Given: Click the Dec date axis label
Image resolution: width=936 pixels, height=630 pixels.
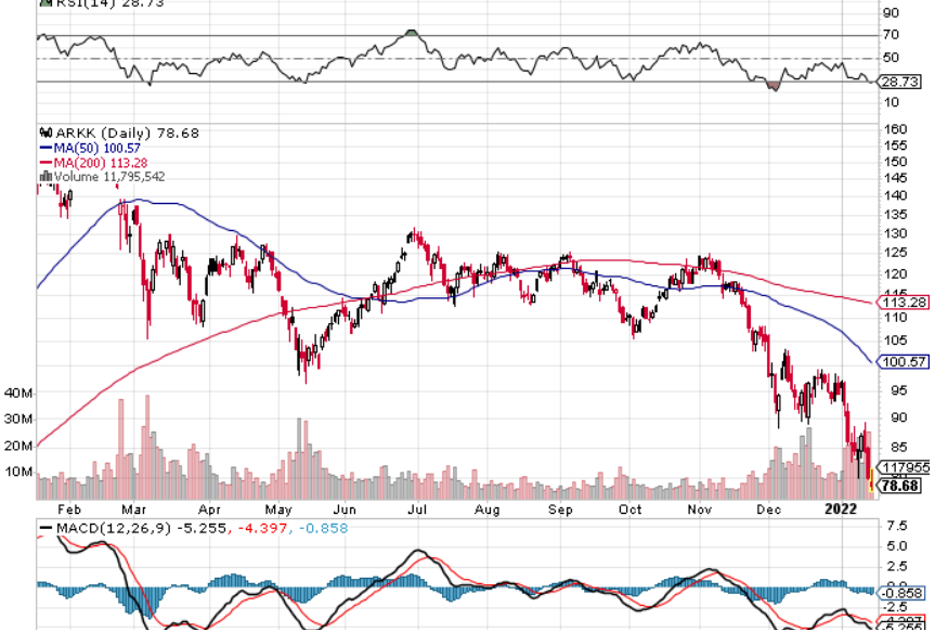Looking at the screenshot, I should [769, 509].
